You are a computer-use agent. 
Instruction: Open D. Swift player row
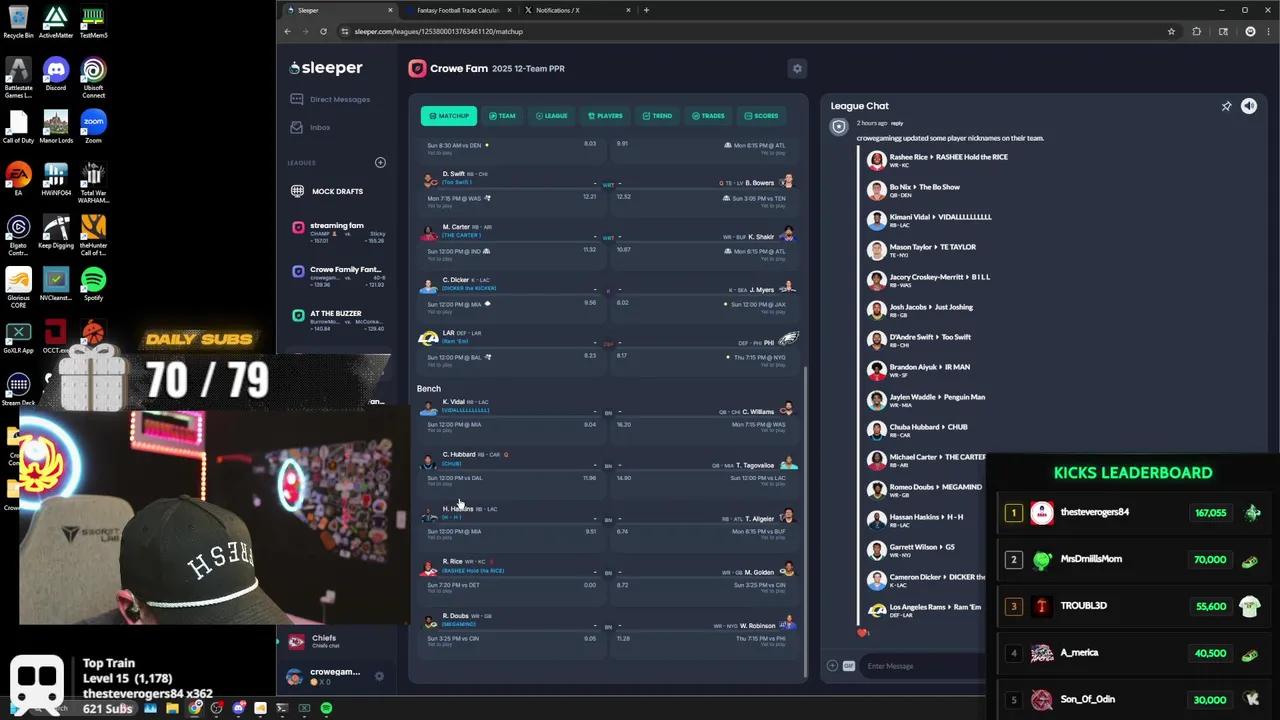tap(510, 188)
